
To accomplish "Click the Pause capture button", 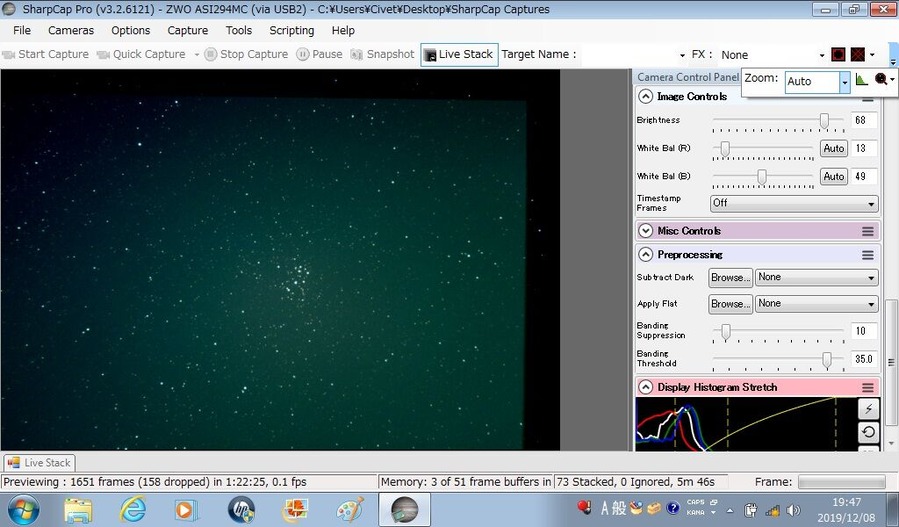I will click(x=319, y=54).
